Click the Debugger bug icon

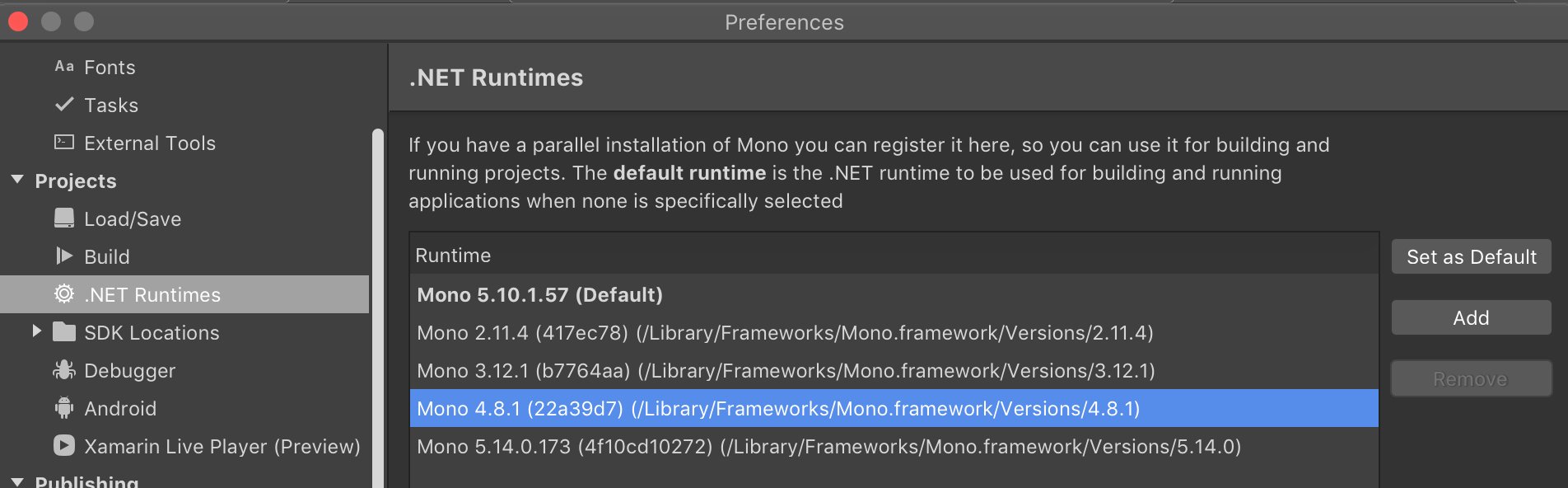(64, 370)
